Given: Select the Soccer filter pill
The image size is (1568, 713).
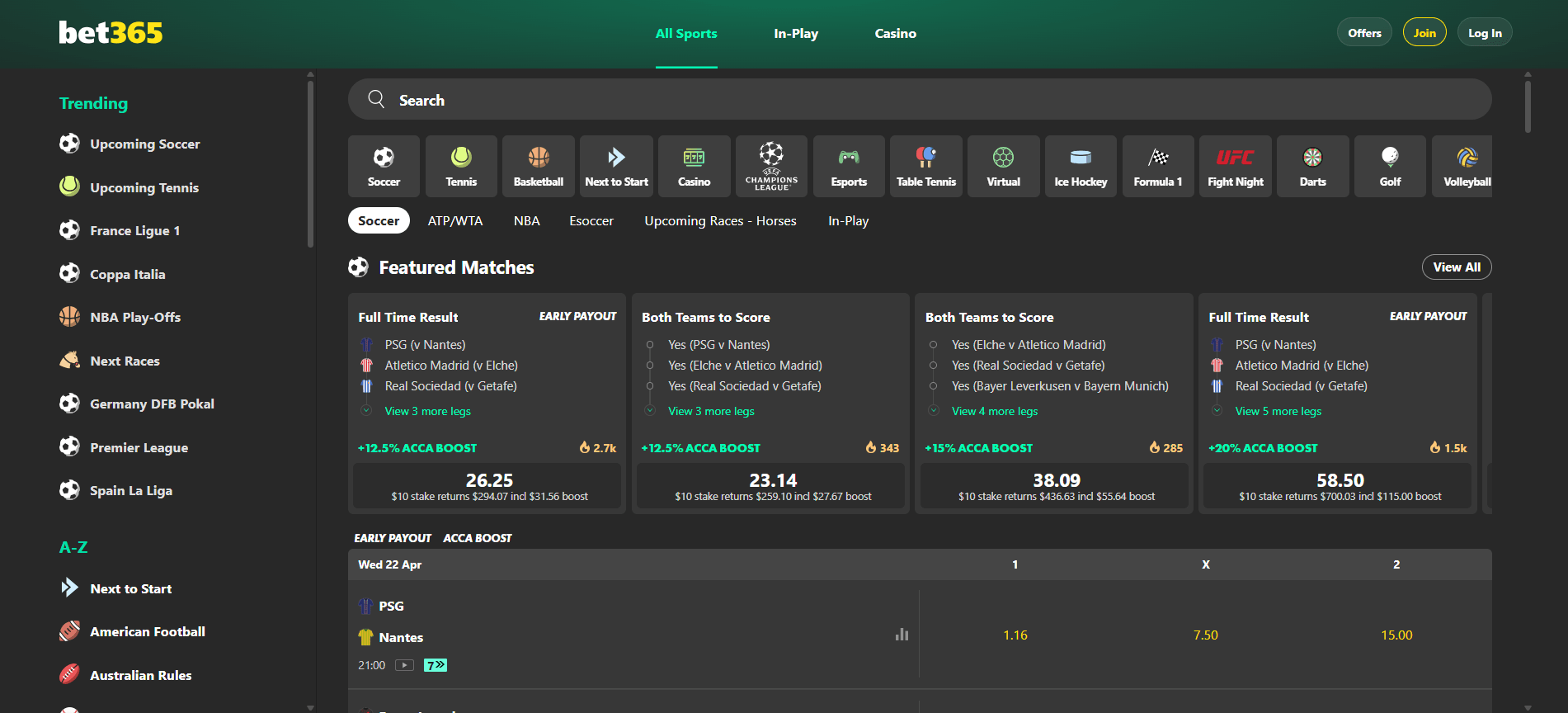Looking at the screenshot, I should (x=379, y=220).
